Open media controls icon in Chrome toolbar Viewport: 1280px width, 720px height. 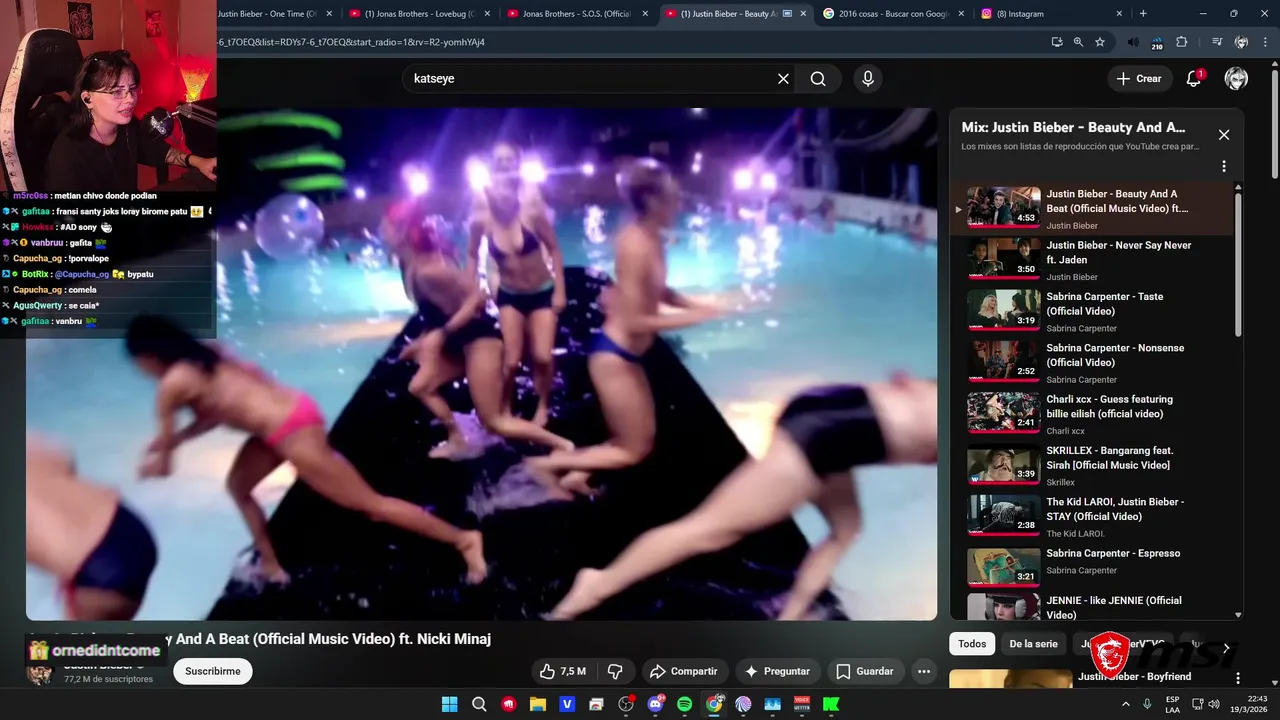[x=1217, y=42]
